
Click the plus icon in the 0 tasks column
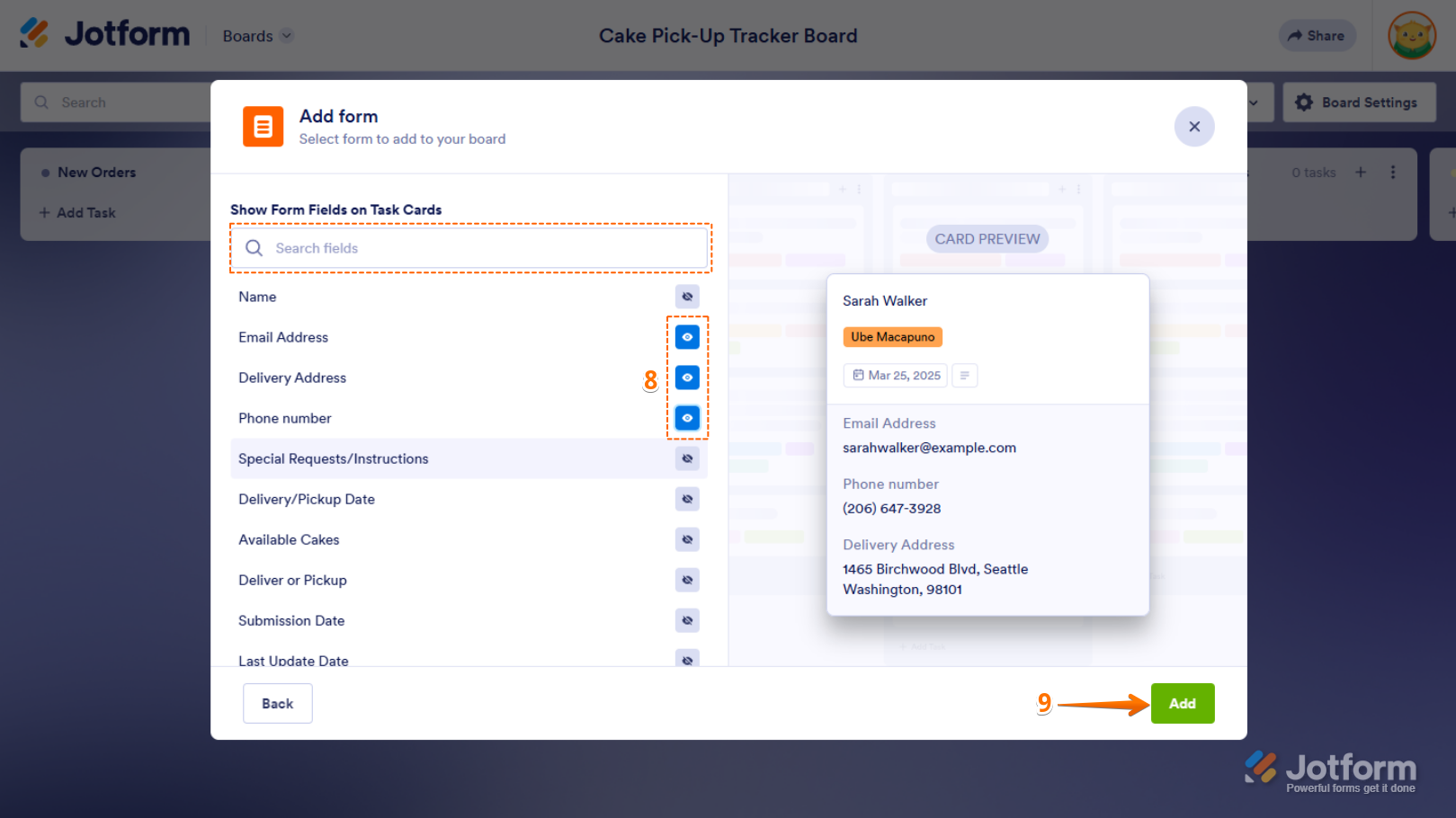[1361, 173]
